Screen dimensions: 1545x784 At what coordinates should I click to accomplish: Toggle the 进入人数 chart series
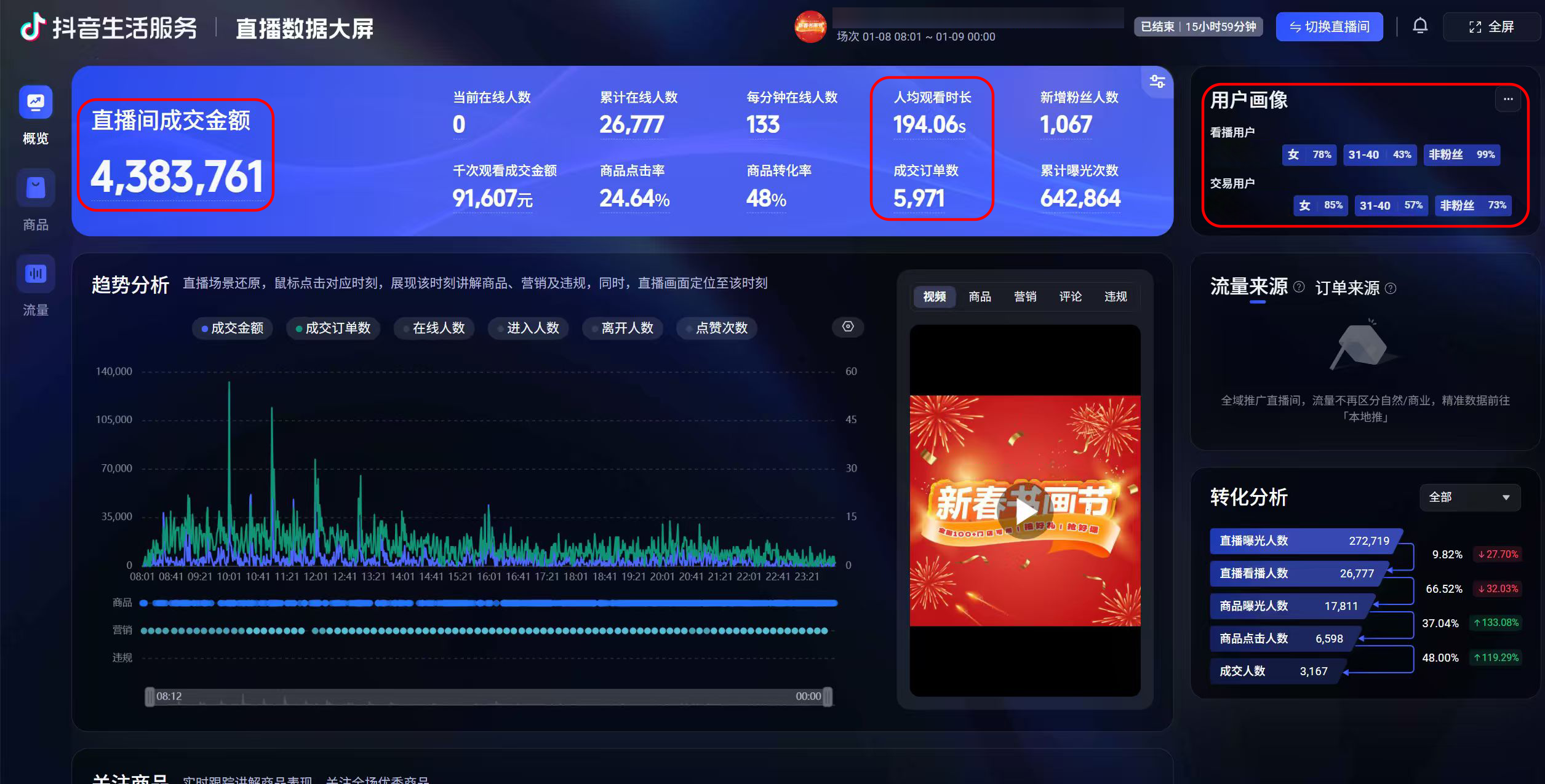pos(528,328)
